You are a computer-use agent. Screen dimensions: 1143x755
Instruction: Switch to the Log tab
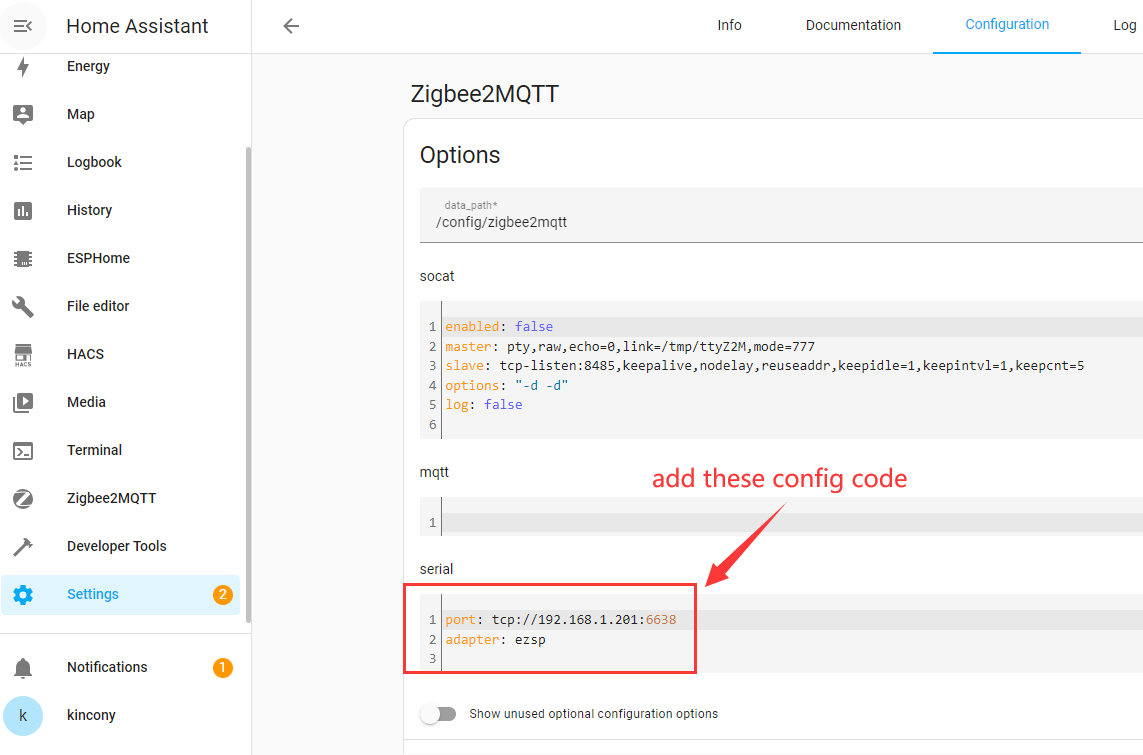coord(1124,25)
